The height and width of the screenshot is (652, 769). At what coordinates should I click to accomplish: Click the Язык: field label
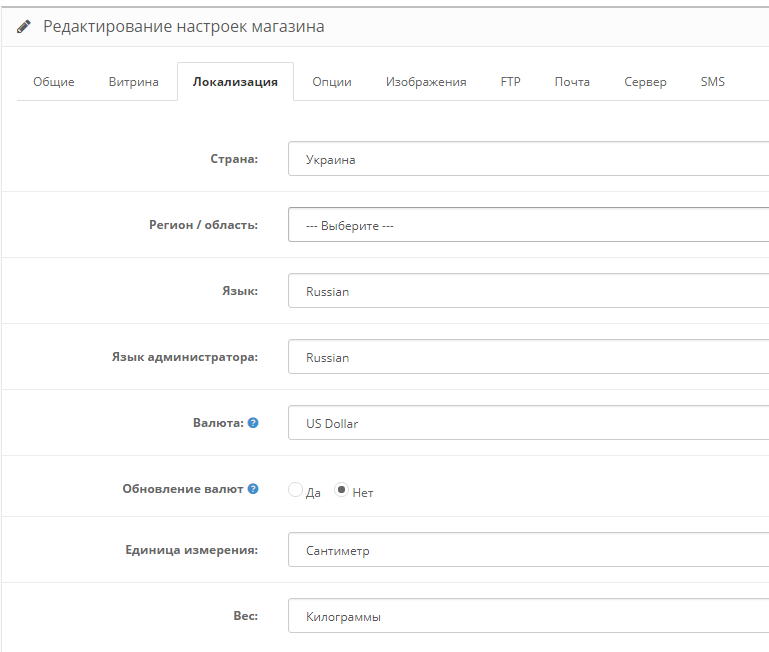240,291
